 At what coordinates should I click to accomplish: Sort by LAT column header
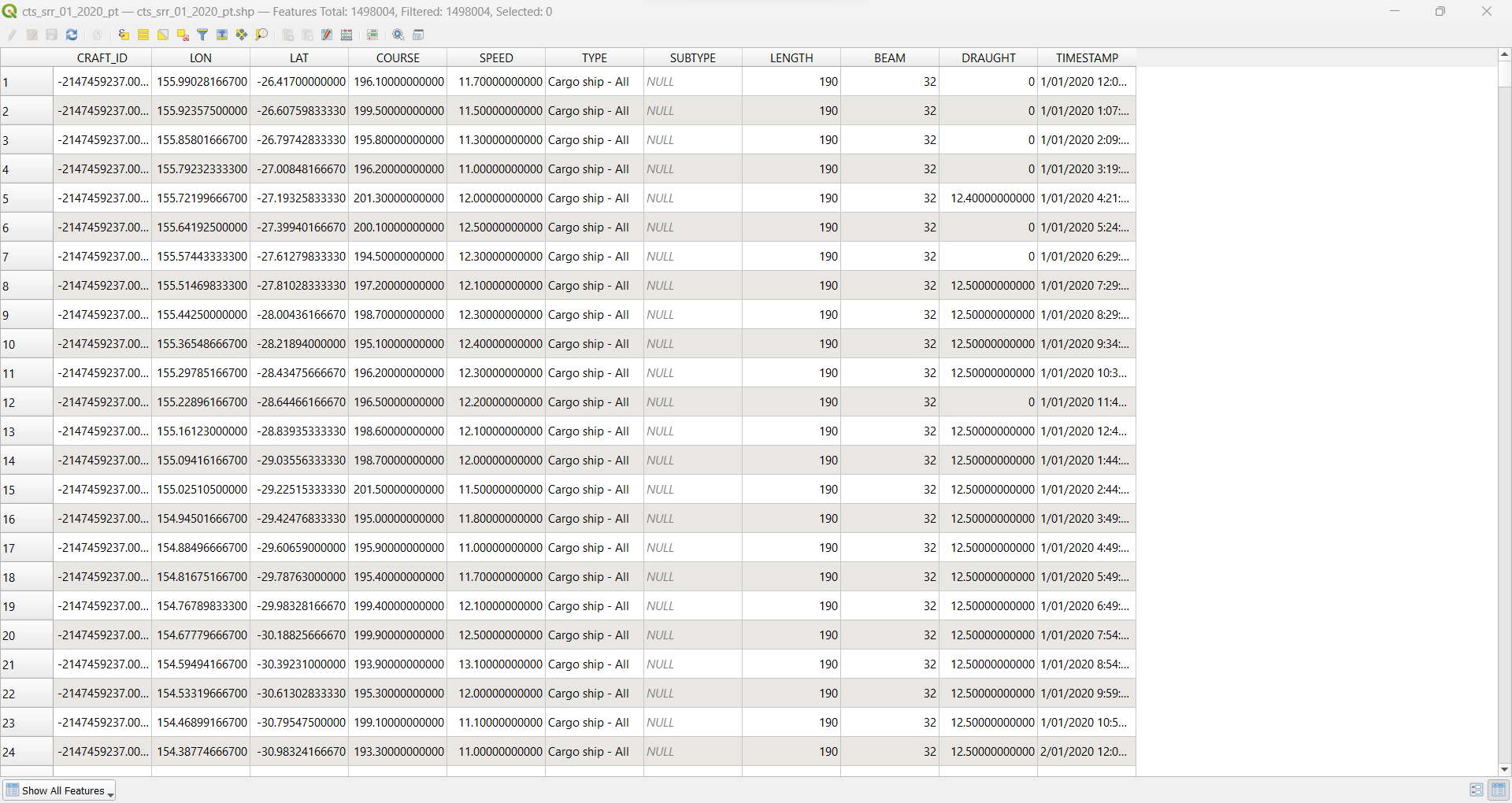tap(299, 57)
